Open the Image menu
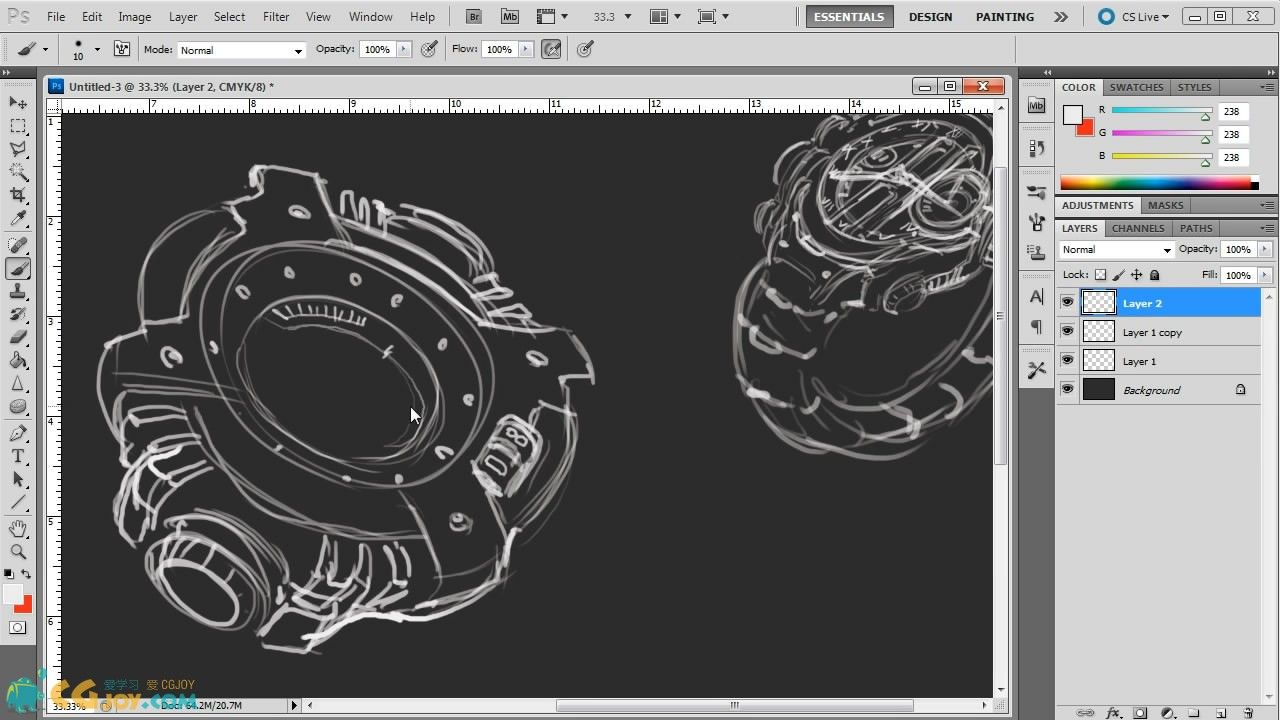The height and width of the screenshot is (720, 1280). pyautogui.click(x=135, y=17)
